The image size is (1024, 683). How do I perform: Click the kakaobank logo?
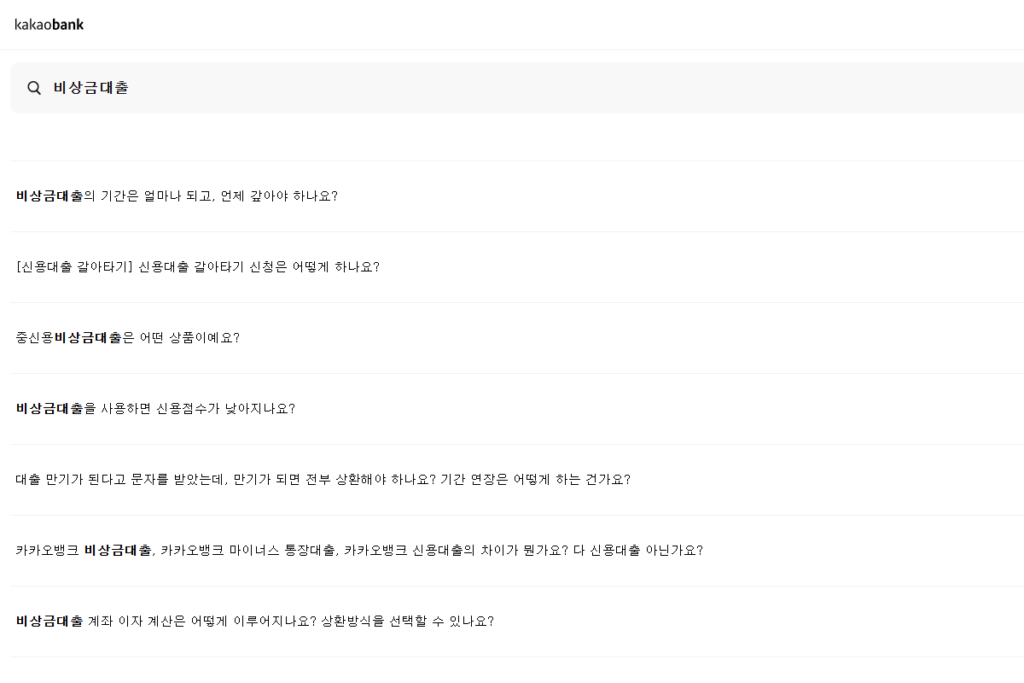[x=48, y=24]
